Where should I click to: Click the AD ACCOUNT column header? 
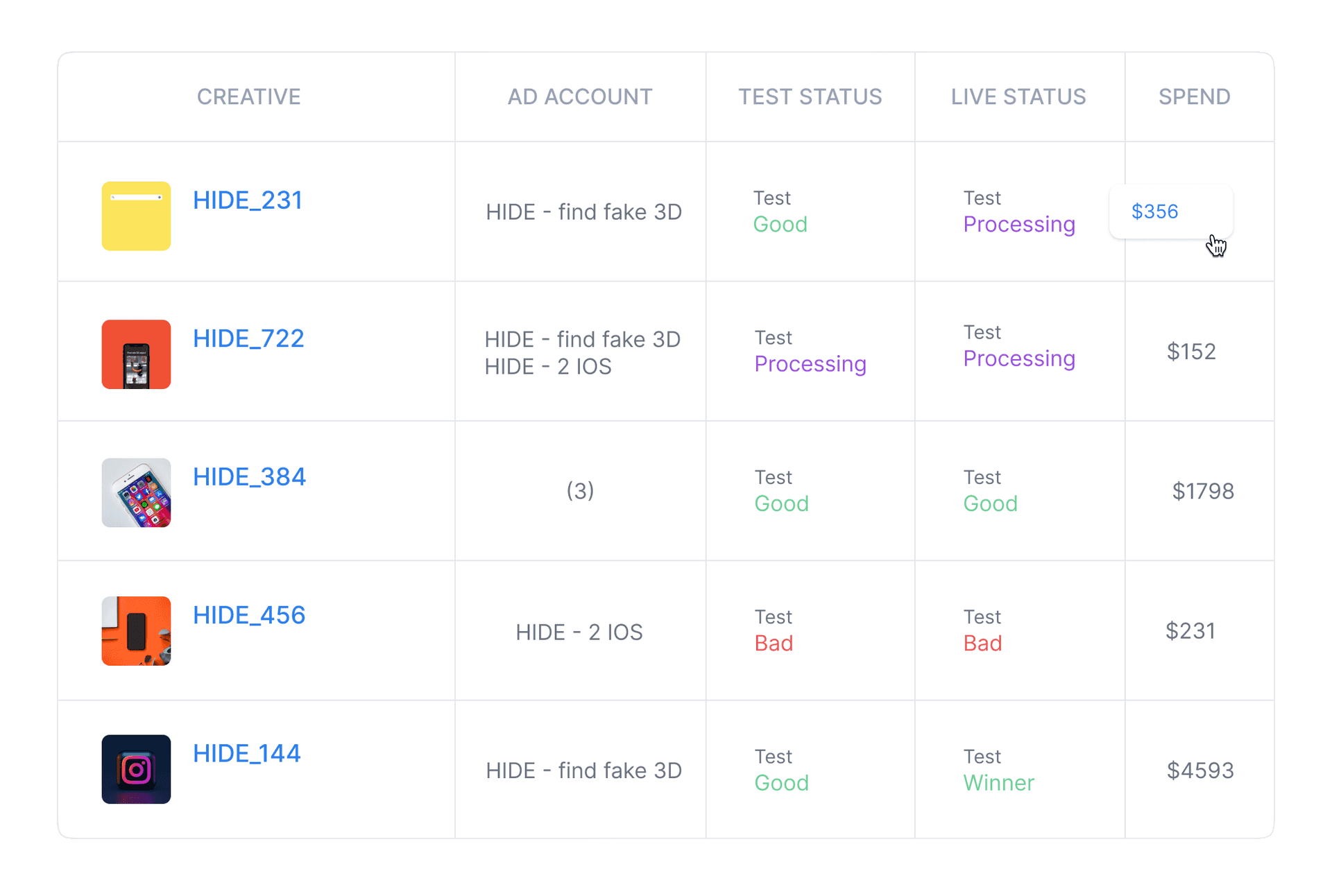[580, 96]
